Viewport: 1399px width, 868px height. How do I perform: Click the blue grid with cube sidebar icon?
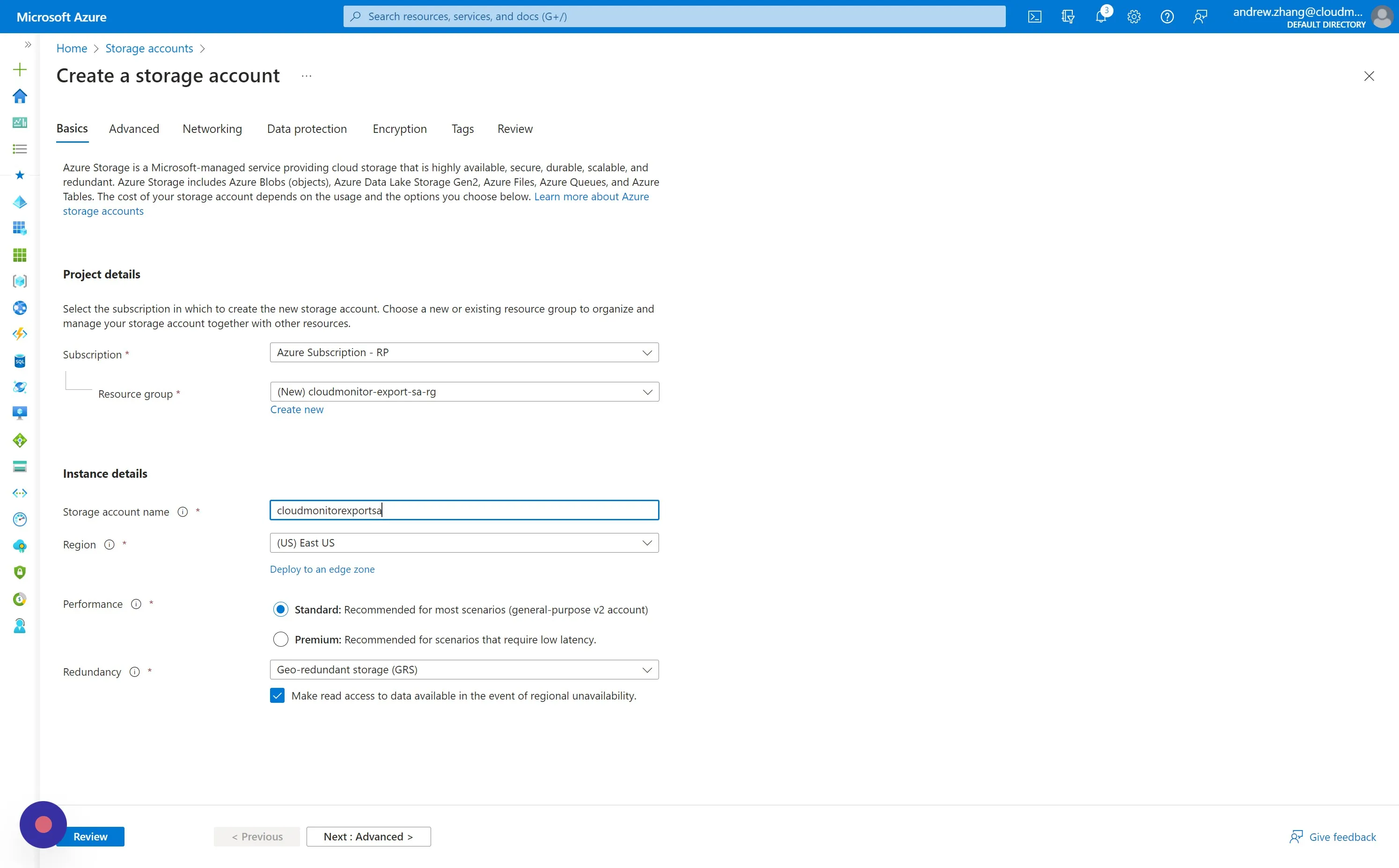(x=20, y=228)
